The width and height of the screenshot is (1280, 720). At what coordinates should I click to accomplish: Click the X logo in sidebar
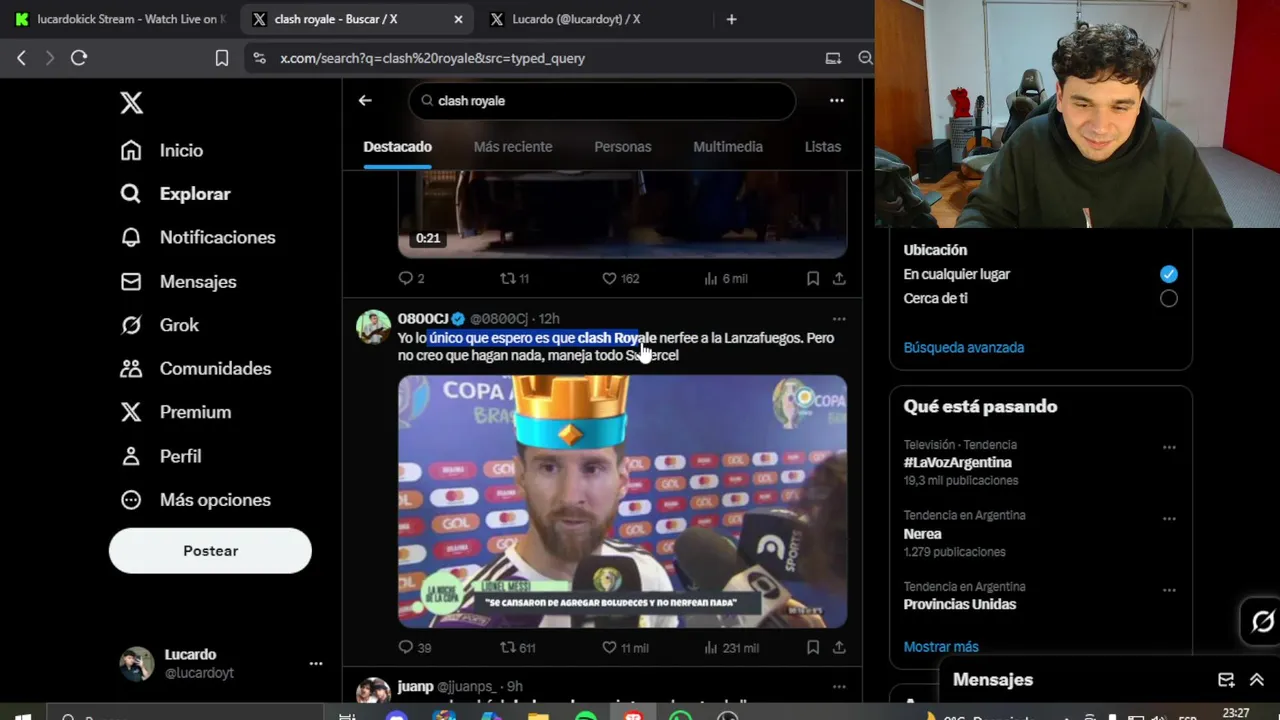(x=131, y=102)
